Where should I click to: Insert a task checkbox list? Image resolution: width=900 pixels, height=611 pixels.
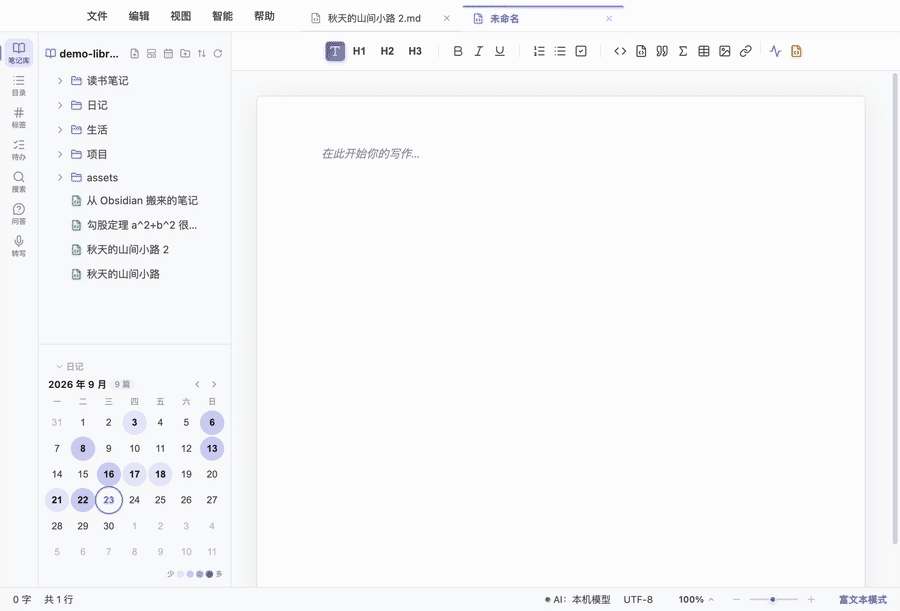point(581,51)
